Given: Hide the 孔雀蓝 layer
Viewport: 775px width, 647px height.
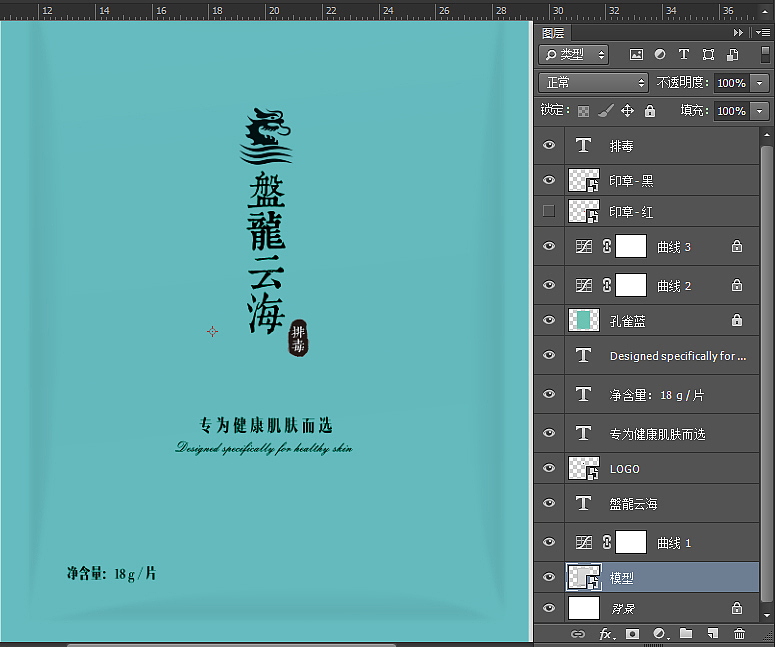Looking at the screenshot, I should (x=549, y=320).
